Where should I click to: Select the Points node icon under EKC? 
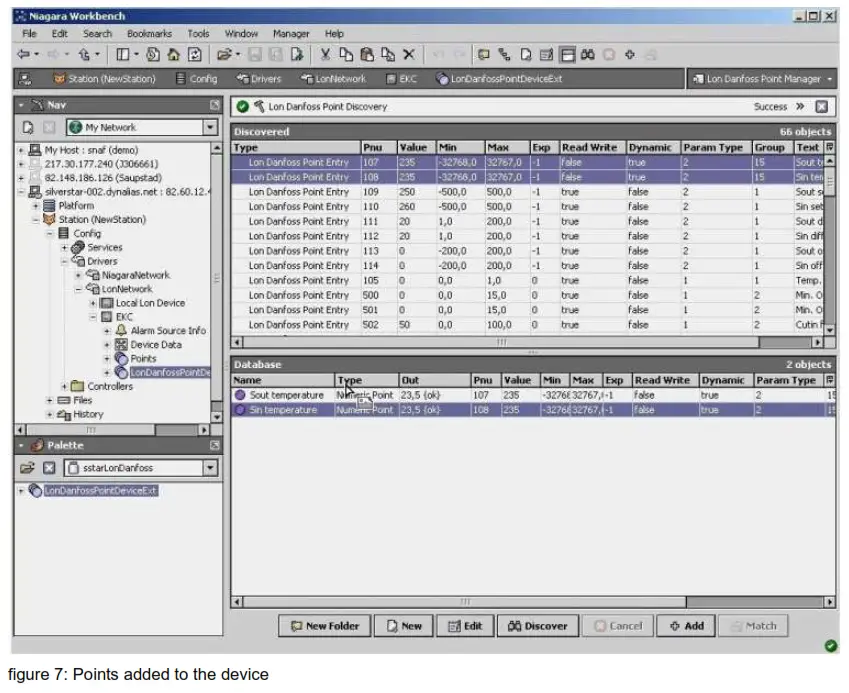click(x=122, y=358)
